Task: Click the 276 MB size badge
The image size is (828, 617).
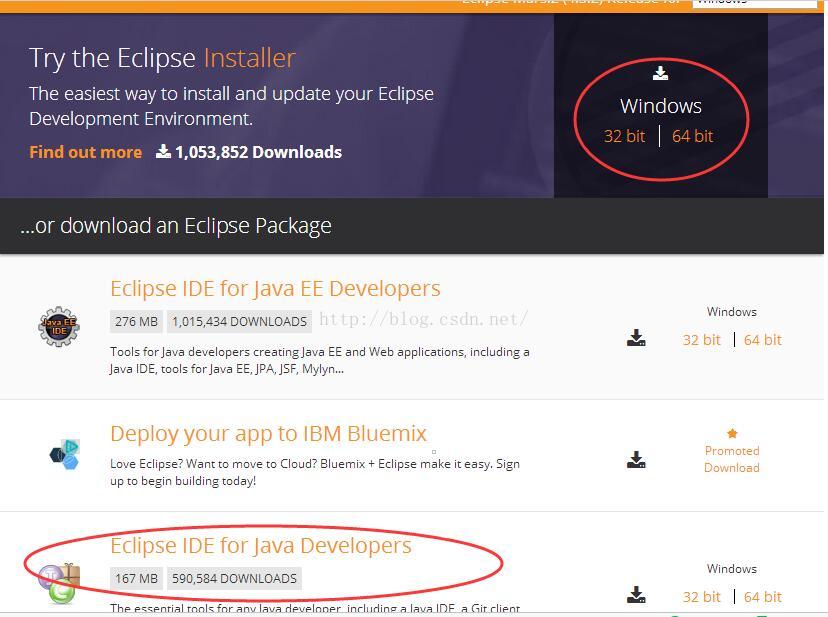Action: coord(136,322)
